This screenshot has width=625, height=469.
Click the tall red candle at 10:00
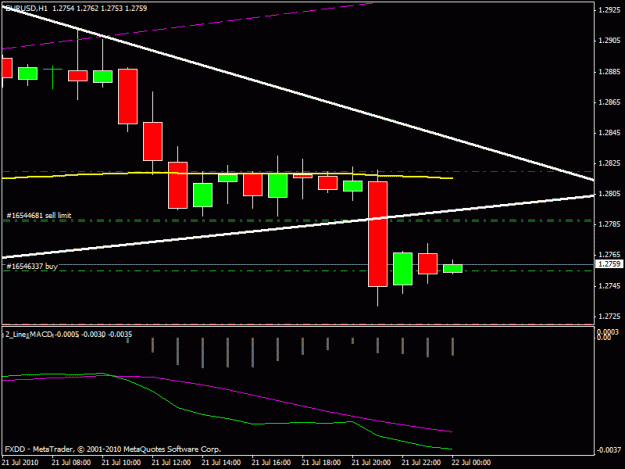pos(128,96)
